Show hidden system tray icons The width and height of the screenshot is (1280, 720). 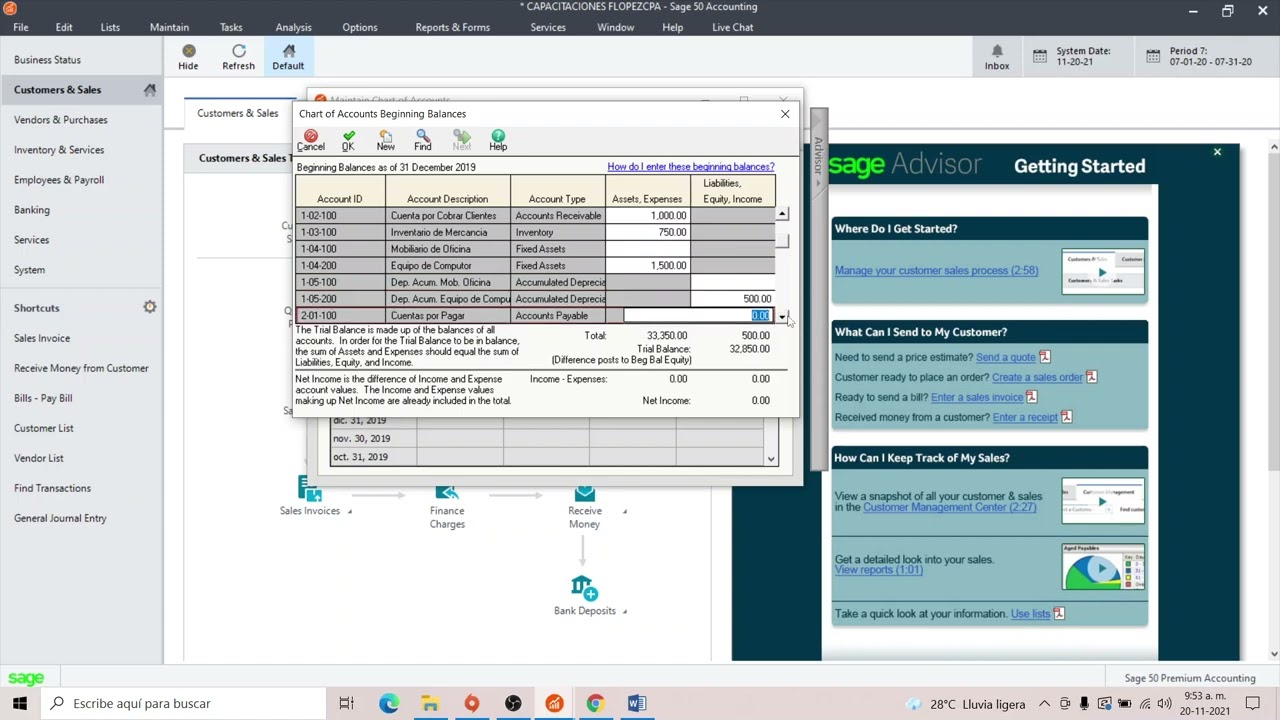pyautogui.click(x=1044, y=703)
